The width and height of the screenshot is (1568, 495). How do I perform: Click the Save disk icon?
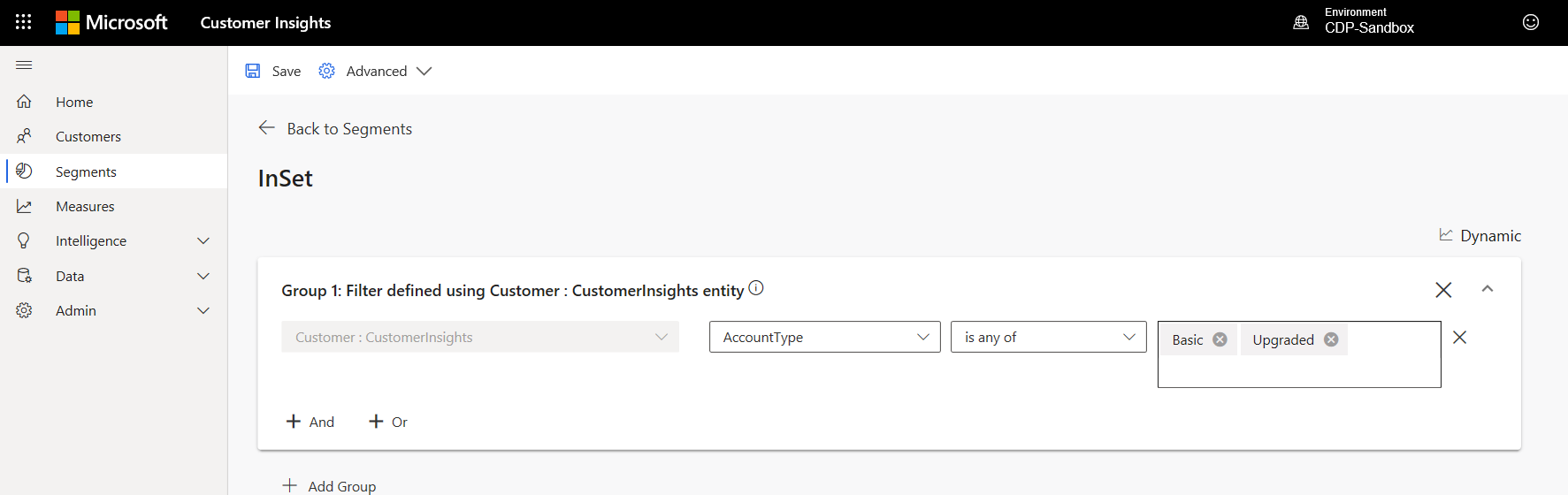(253, 71)
